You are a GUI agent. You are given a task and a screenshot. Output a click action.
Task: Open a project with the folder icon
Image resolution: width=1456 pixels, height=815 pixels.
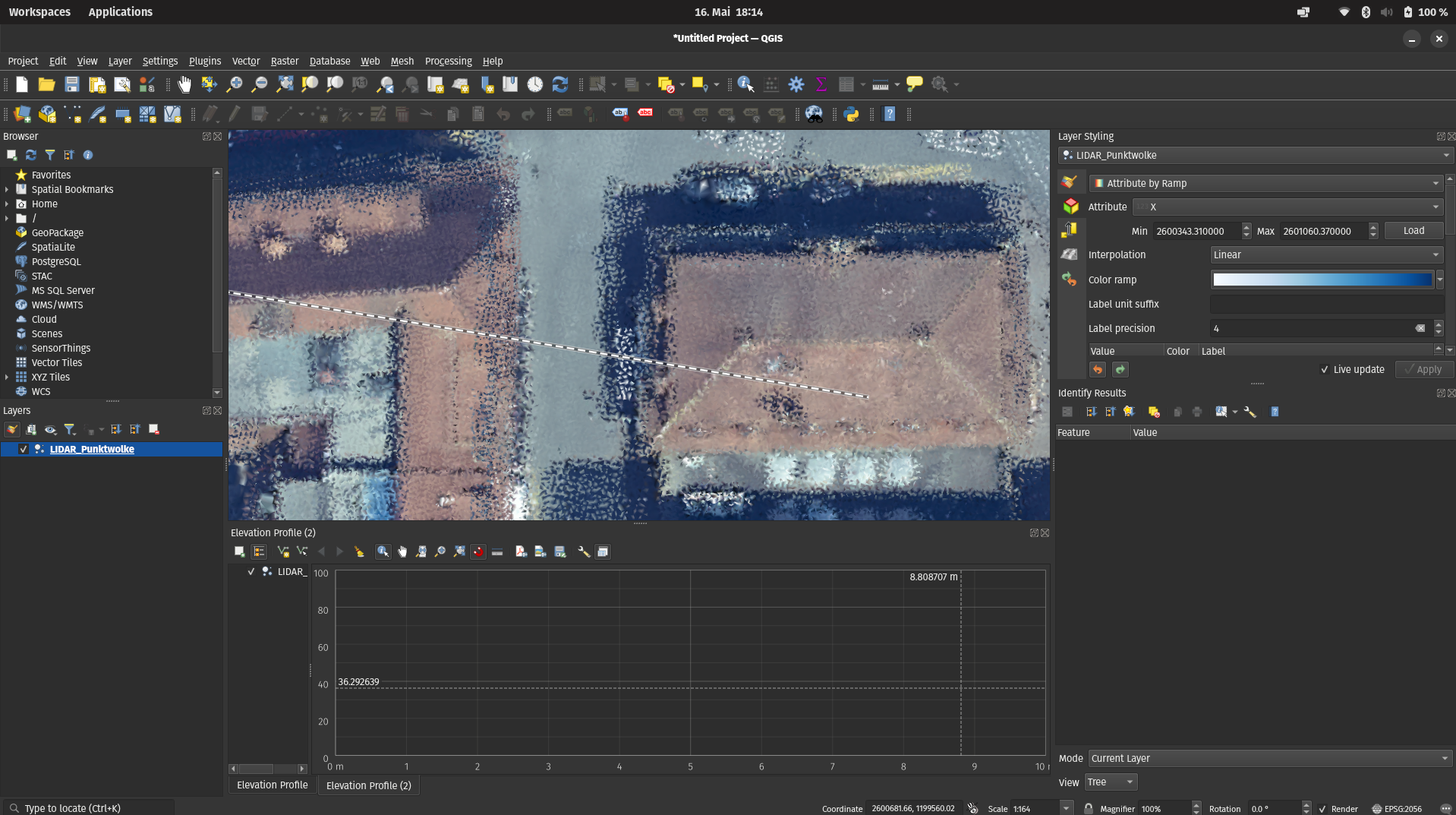[46, 84]
